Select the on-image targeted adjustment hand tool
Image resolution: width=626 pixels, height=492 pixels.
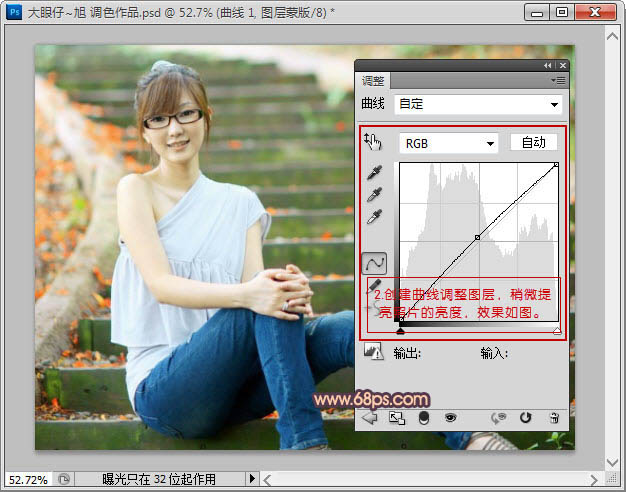(373, 142)
